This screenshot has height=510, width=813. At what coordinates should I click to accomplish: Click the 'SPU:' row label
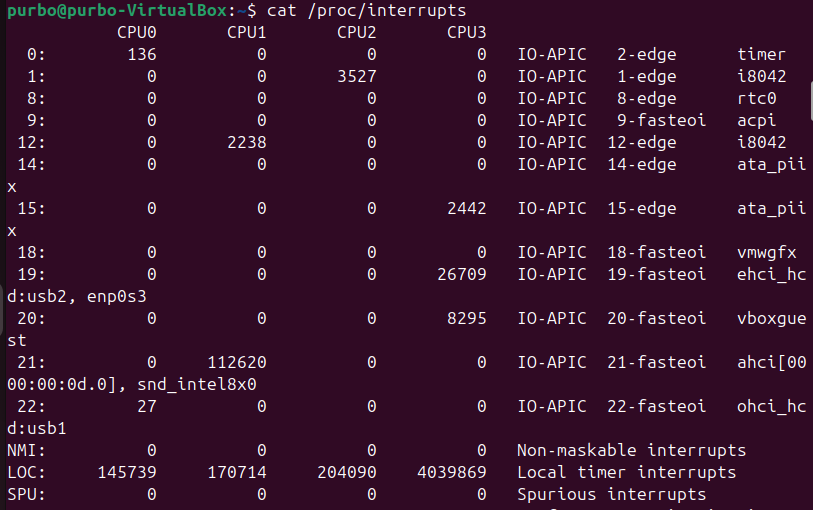click(x=26, y=494)
